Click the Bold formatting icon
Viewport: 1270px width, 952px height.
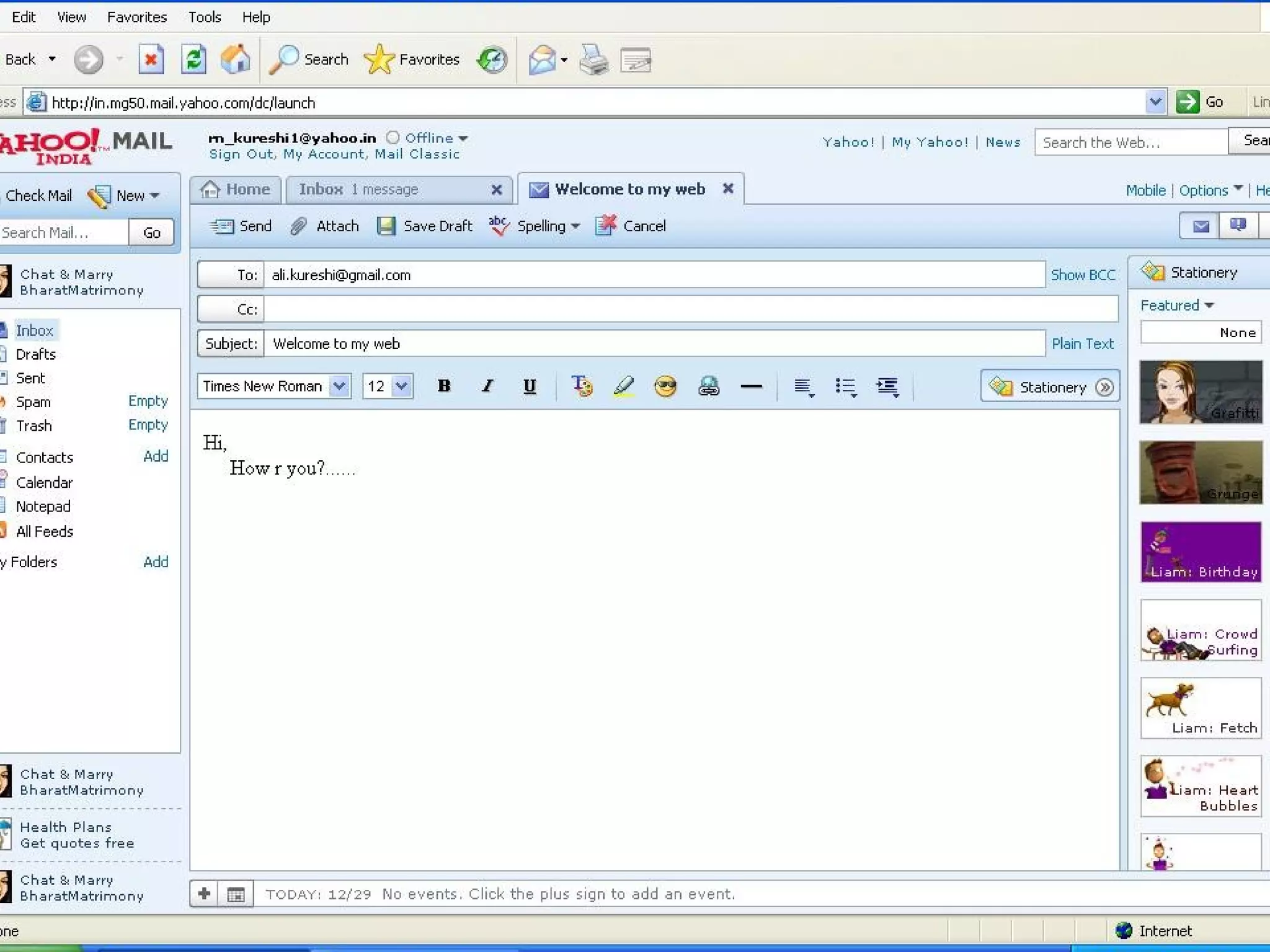pyautogui.click(x=443, y=386)
